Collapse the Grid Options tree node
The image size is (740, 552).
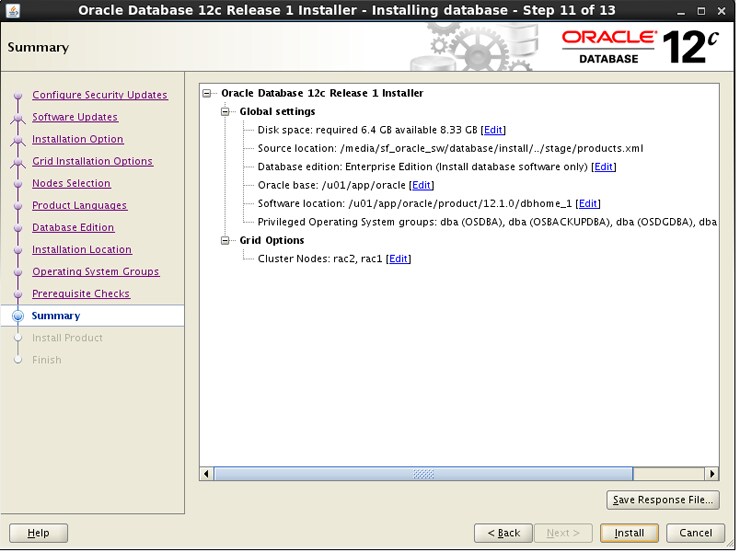pos(225,241)
